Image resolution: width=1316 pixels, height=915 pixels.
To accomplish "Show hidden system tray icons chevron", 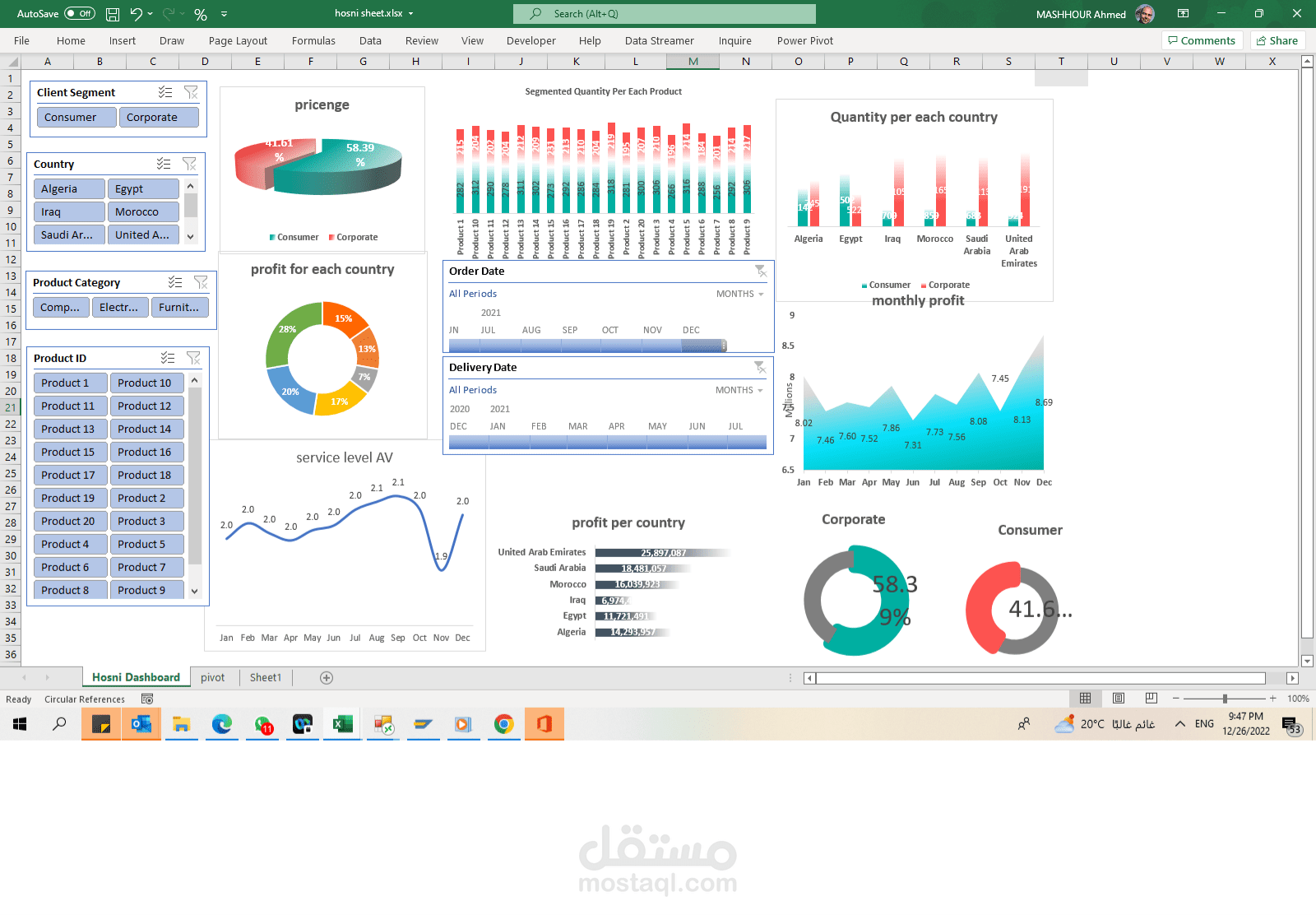I will [x=1179, y=724].
